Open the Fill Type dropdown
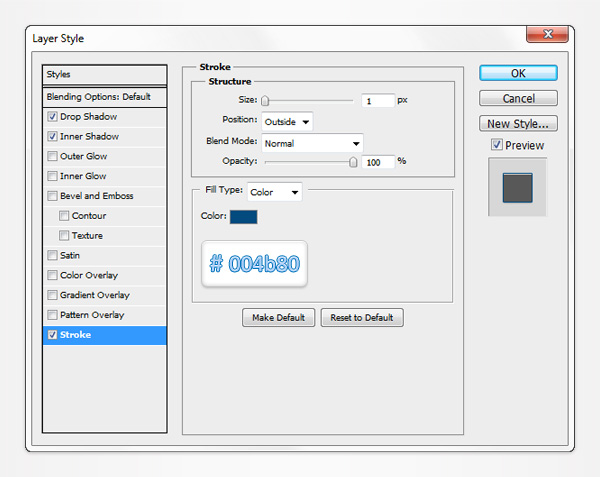 pos(274,192)
